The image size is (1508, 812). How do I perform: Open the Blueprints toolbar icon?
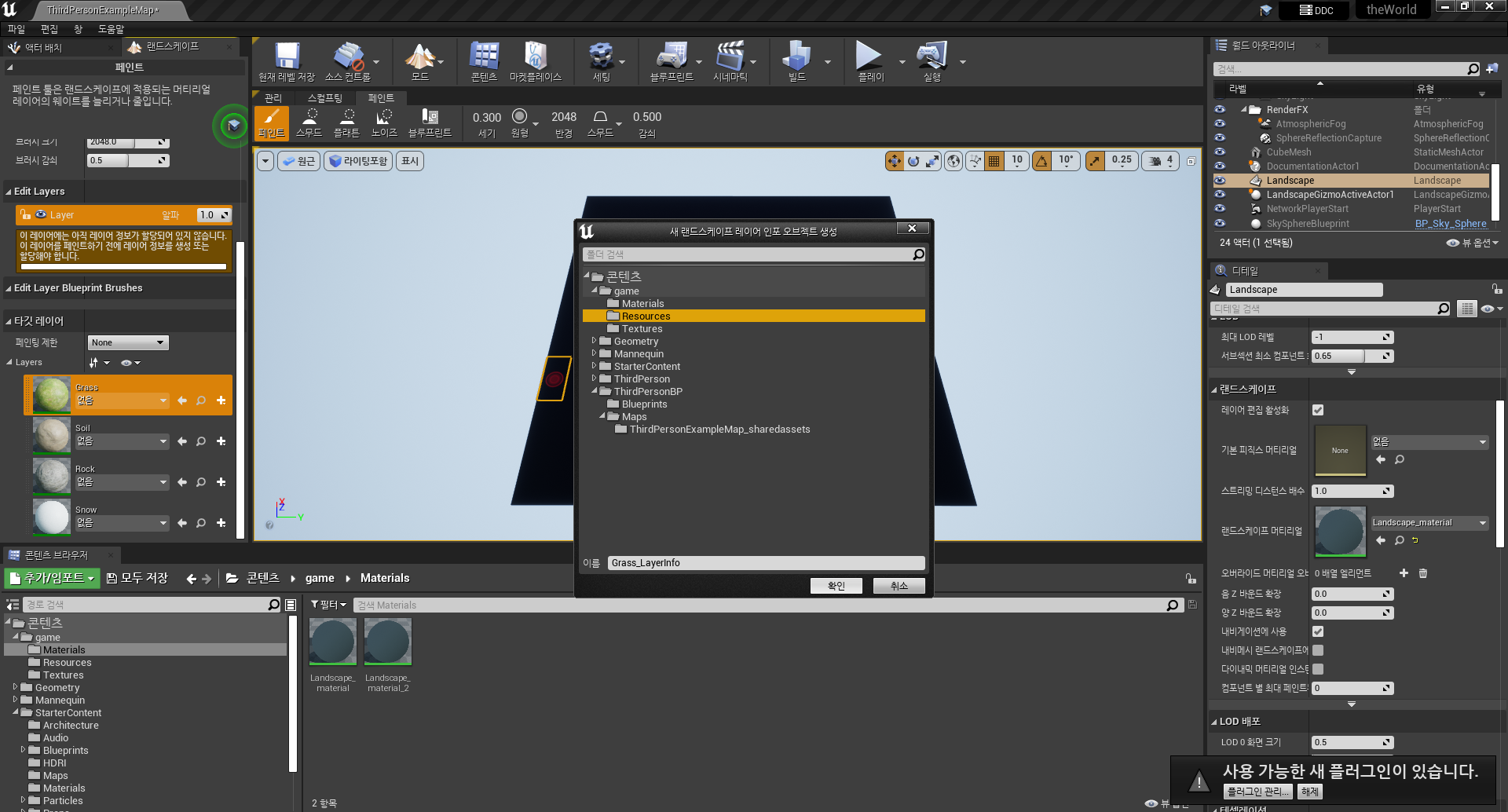672,61
